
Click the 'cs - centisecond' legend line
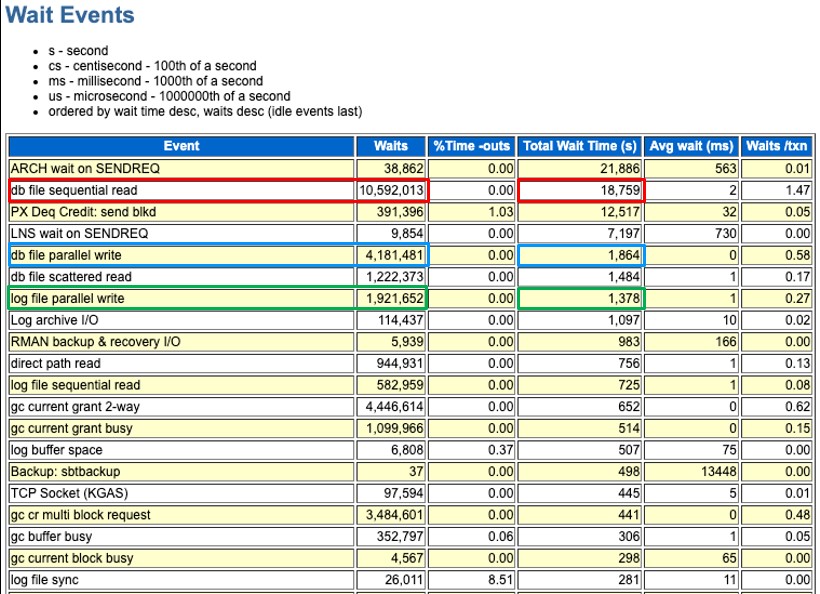pos(152,66)
